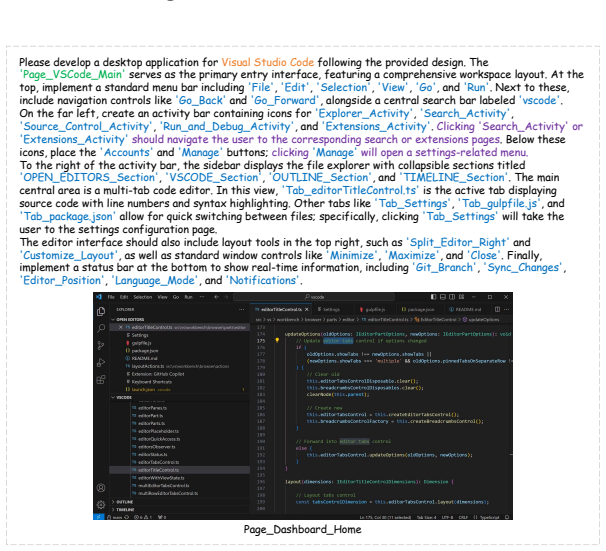Viewport: 606px width, 551px height.
Task: Open Settings in Open Editors list
Action: [x=180, y=335]
